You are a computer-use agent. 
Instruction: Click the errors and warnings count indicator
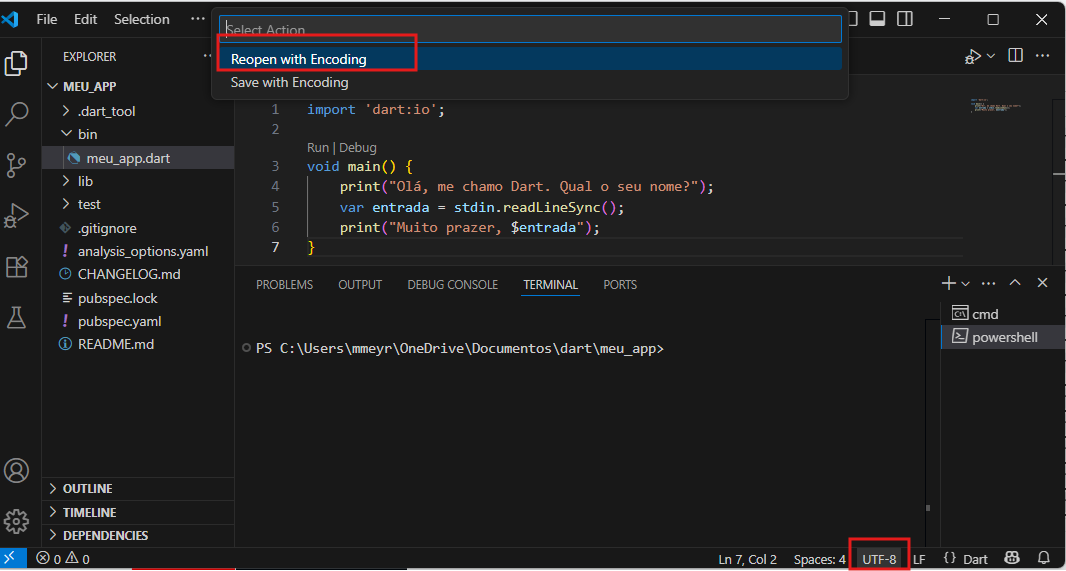[x=63, y=559]
